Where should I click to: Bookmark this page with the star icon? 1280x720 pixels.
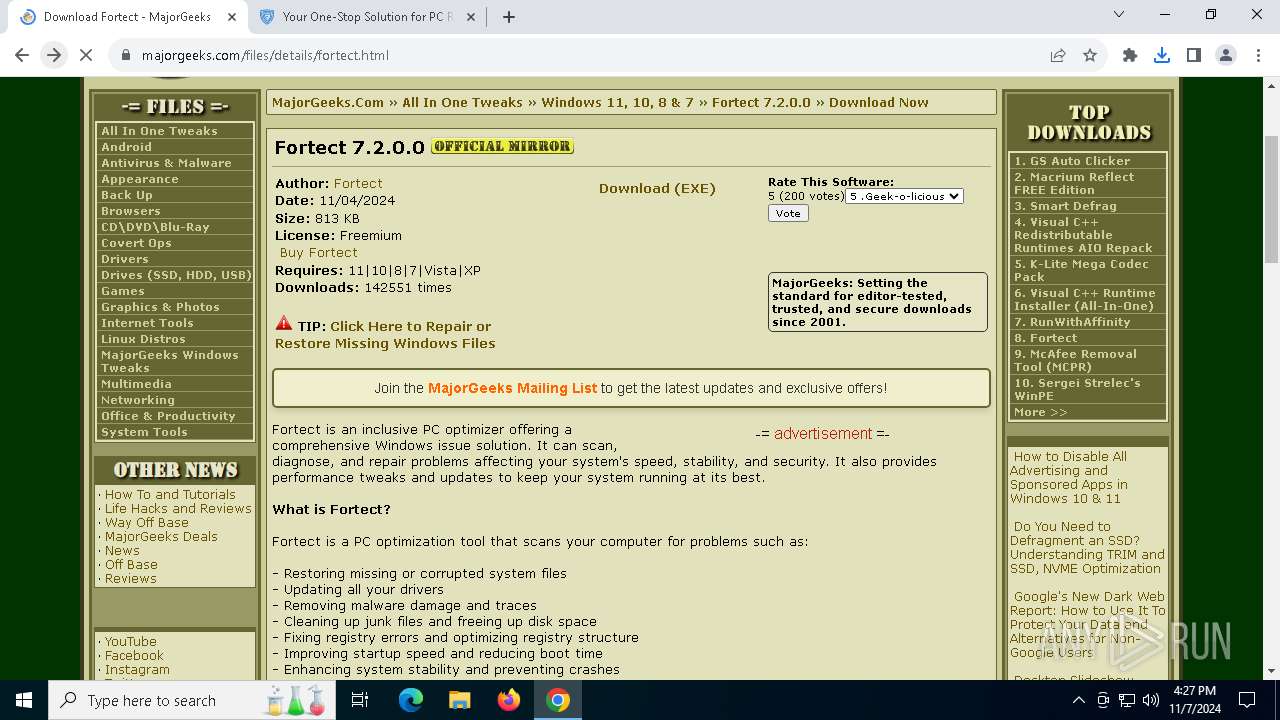1090,55
